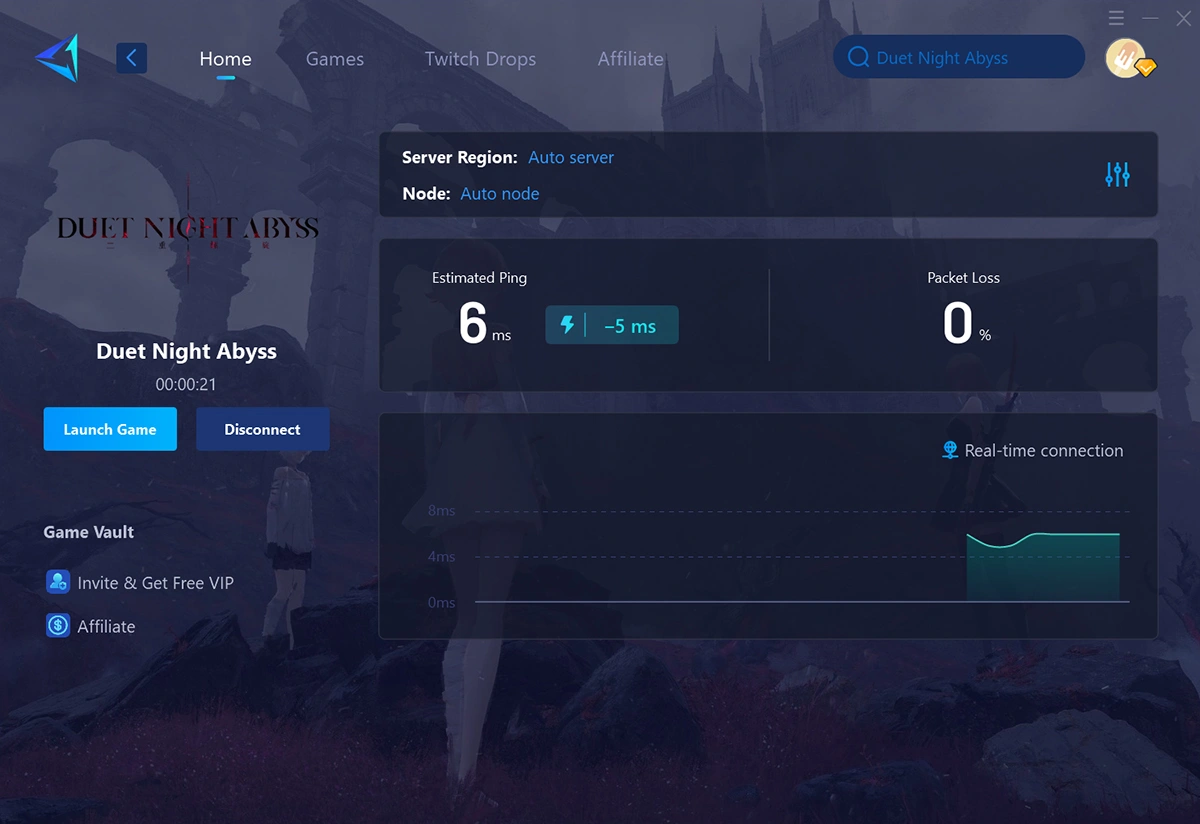1200x824 pixels.
Task: Switch to the Games tab
Action: point(334,59)
